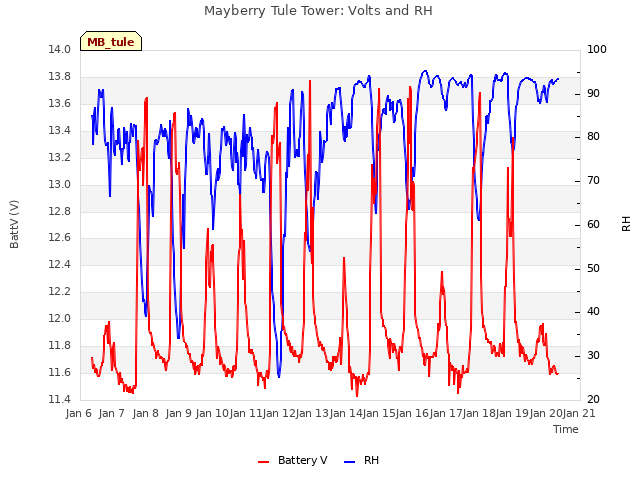
Task: Click the 'Jan 16' x-axis tick label
Action: 413,413
